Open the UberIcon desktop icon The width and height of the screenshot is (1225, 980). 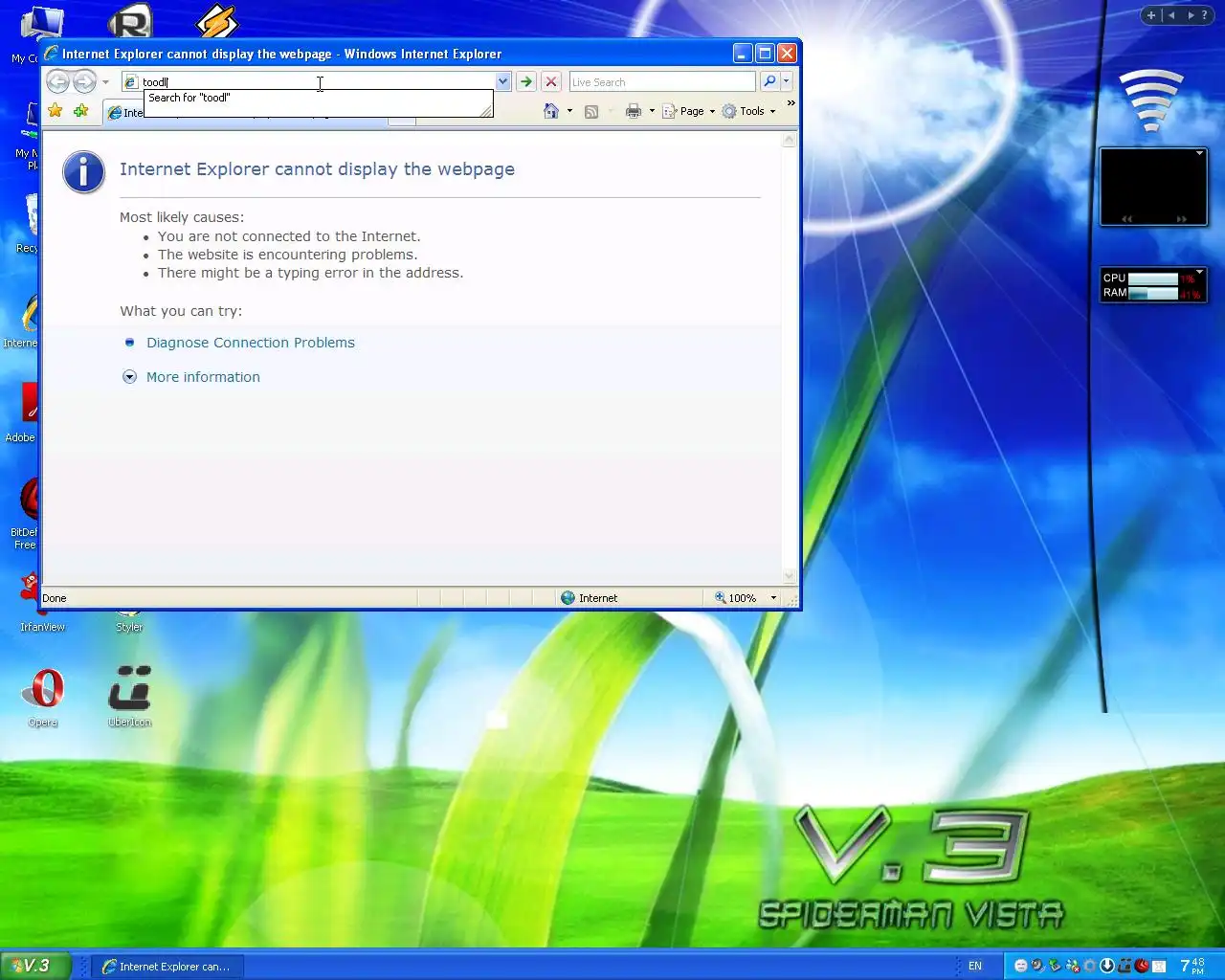tap(129, 696)
